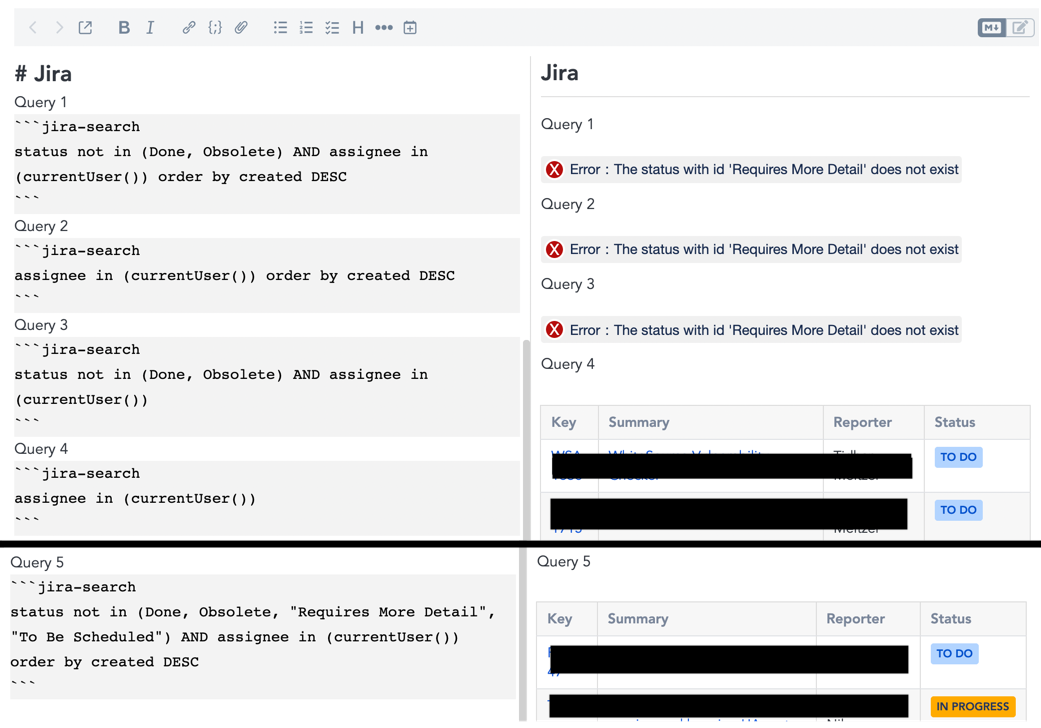
Task: Click the 'Jira' heading in the preview
Action: pyautogui.click(x=560, y=72)
